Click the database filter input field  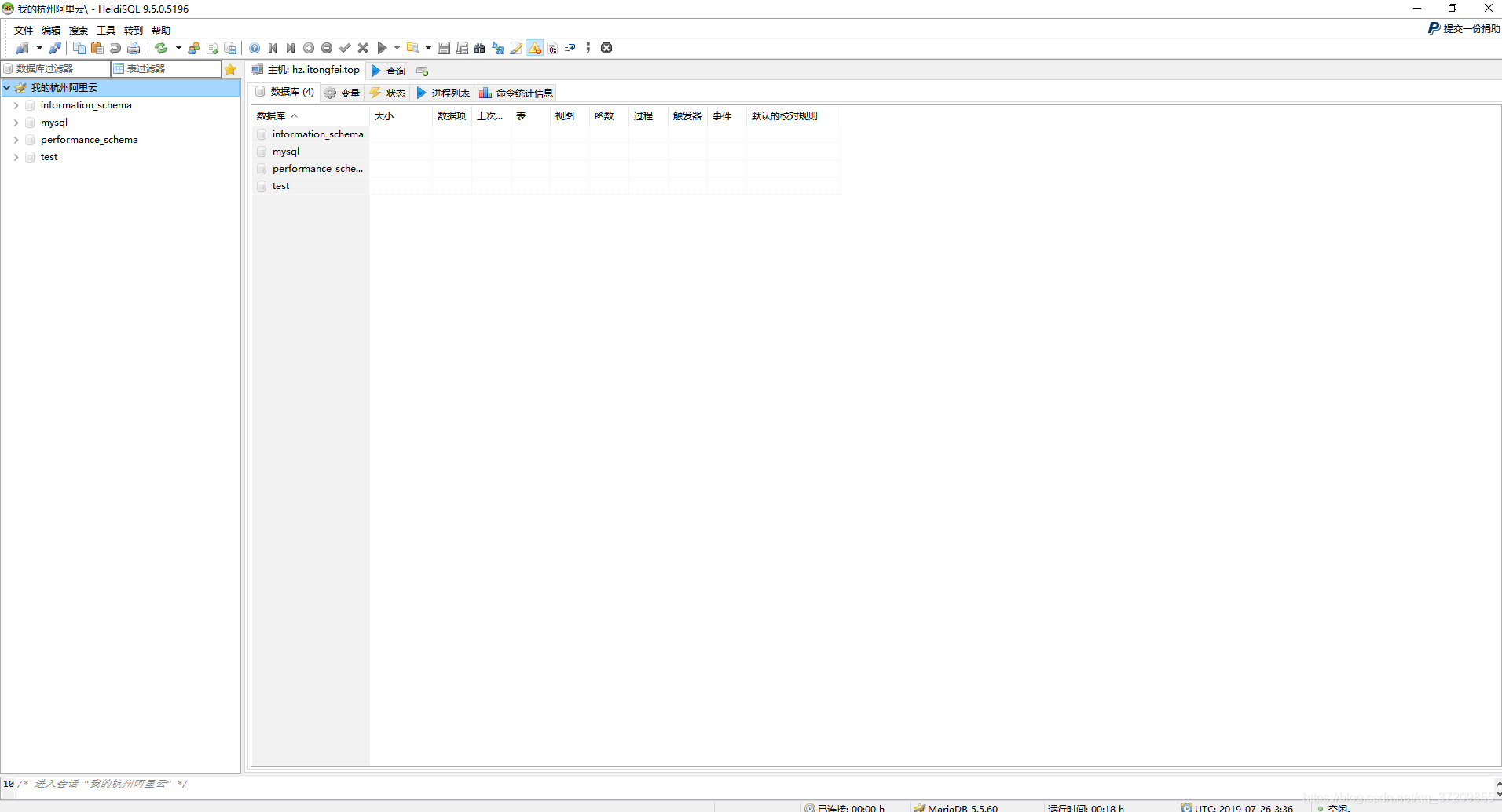pos(56,69)
